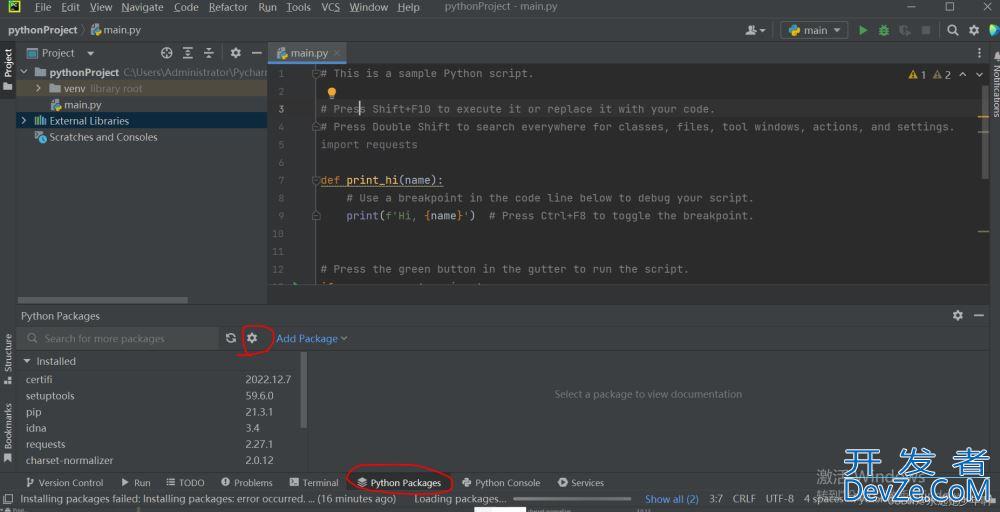Open the main run configuration dropdown
This screenshot has width=1000, height=512.
814,30
